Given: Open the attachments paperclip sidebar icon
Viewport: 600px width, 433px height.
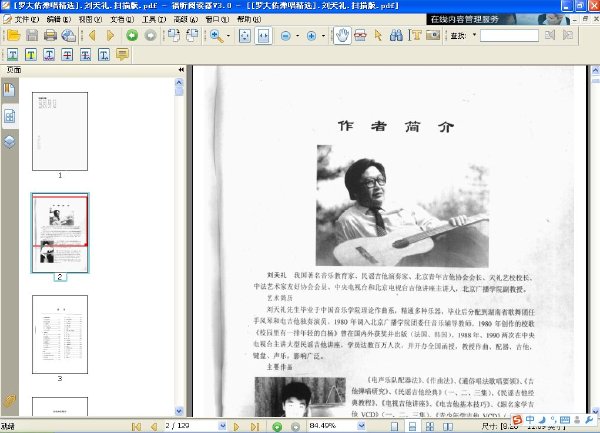Looking at the screenshot, I should coord(10,401).
